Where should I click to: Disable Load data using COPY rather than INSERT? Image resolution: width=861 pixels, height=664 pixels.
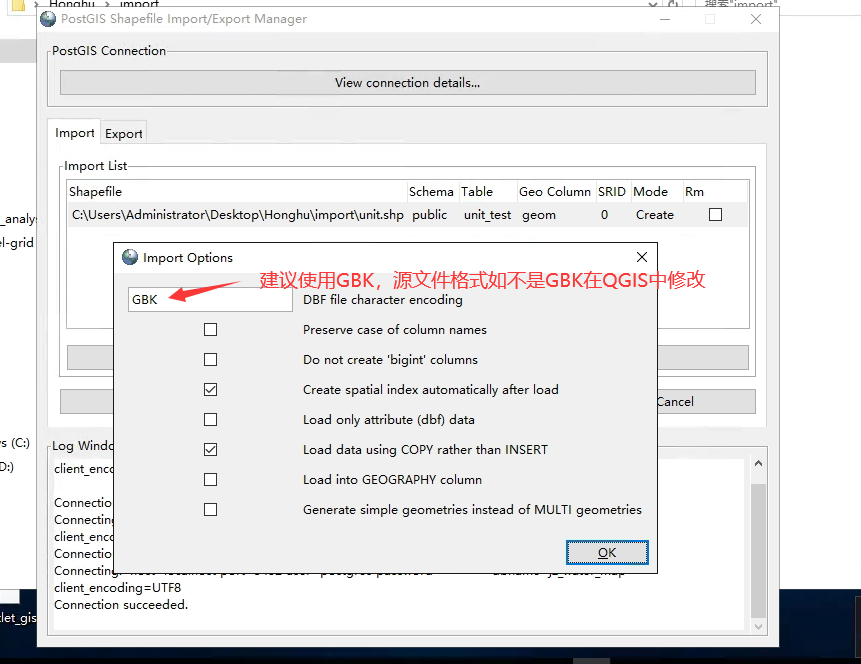tap(210, 450)
